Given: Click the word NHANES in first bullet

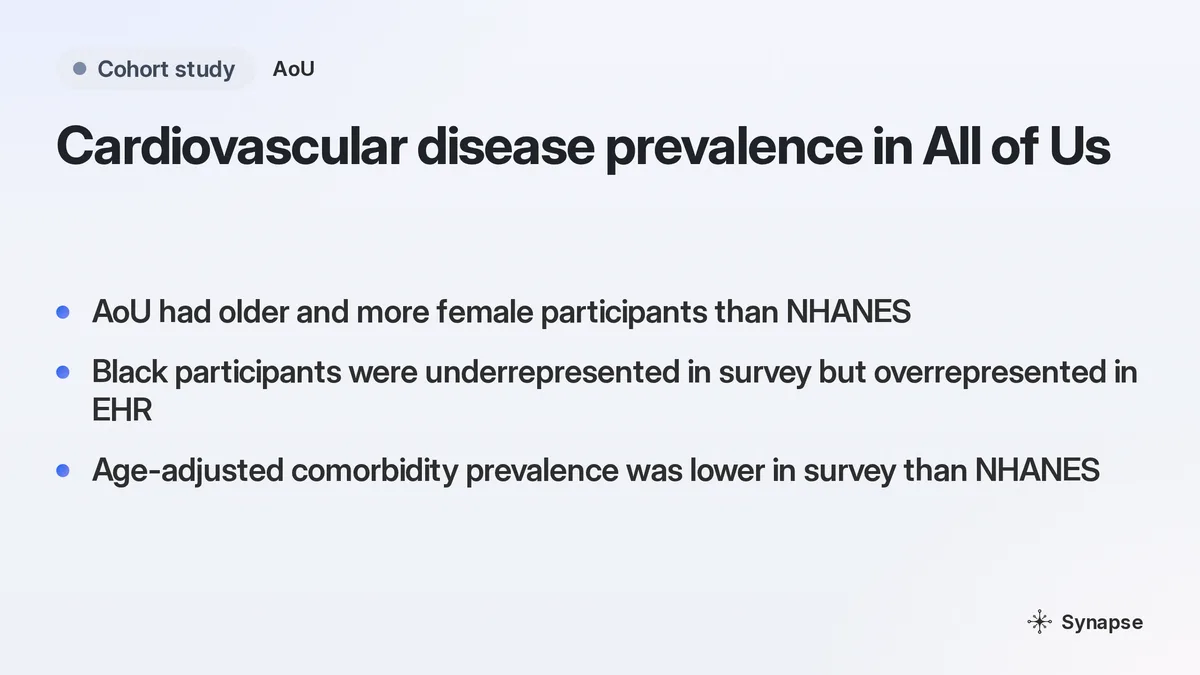Looking at the screenshot, I should [x=848, y=312].
